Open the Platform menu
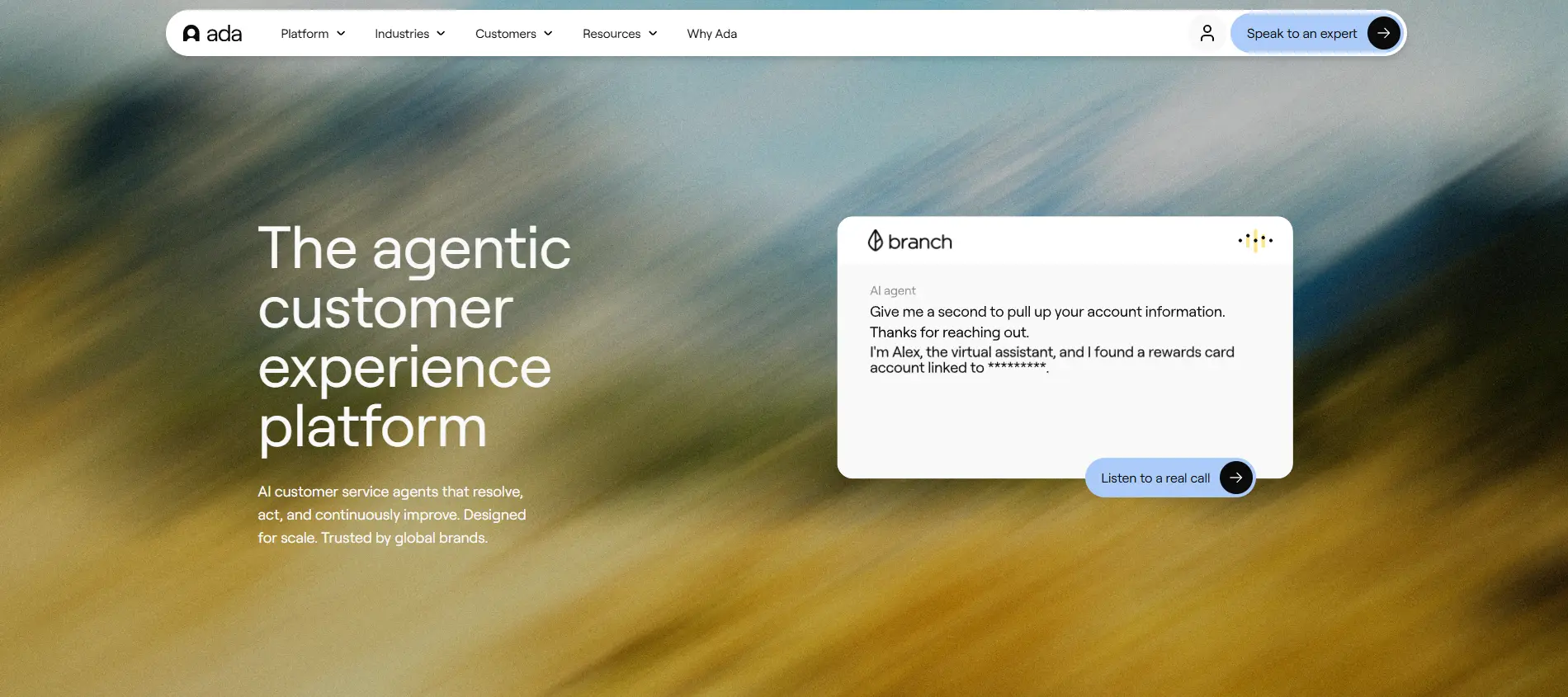 [313, 34]
